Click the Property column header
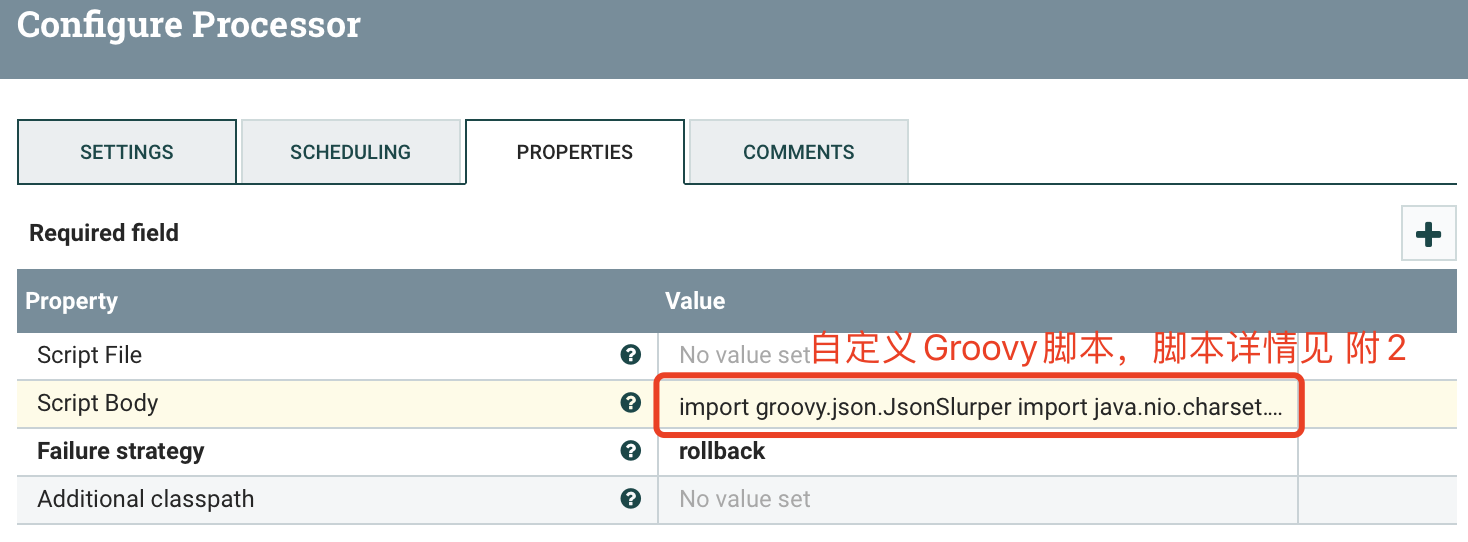This screenshot has height=542, width=1468. (72, 301)
